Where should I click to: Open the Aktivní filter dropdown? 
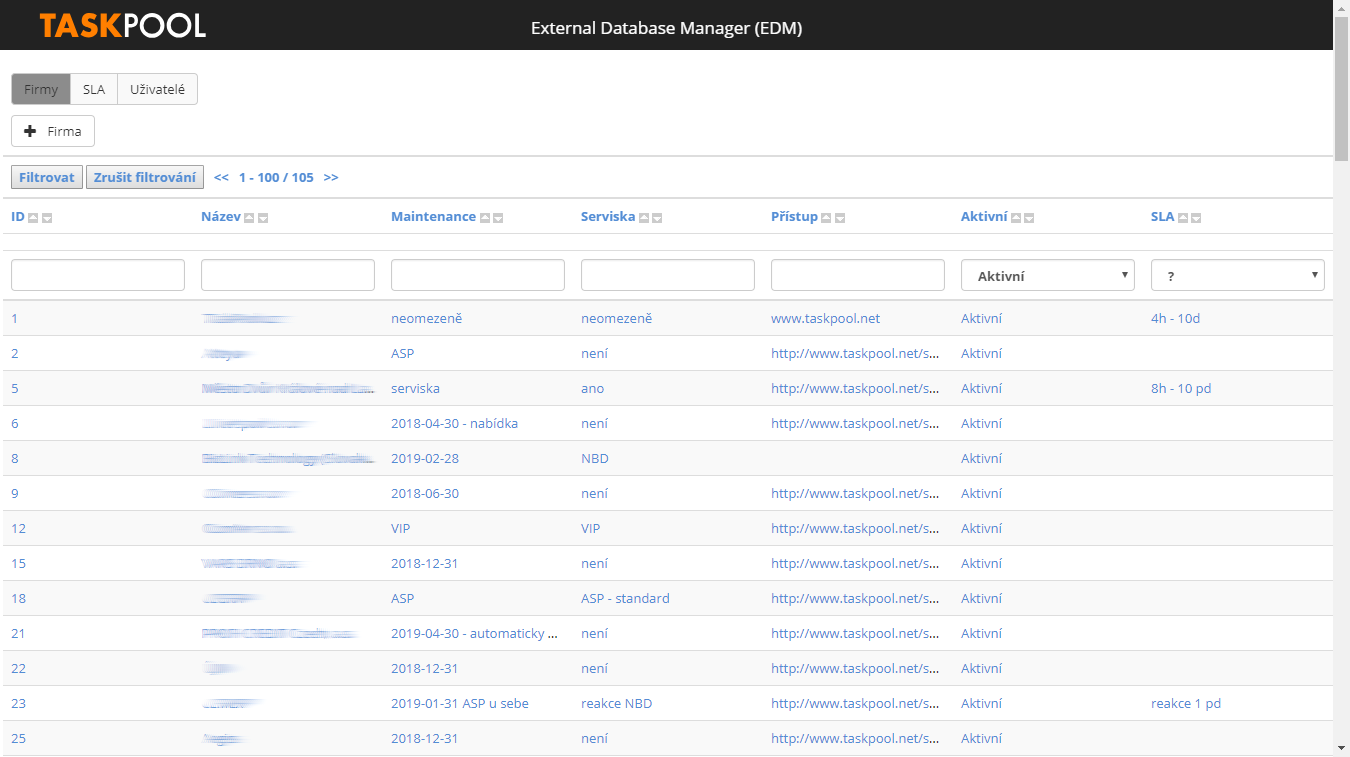coord(1048,275)
